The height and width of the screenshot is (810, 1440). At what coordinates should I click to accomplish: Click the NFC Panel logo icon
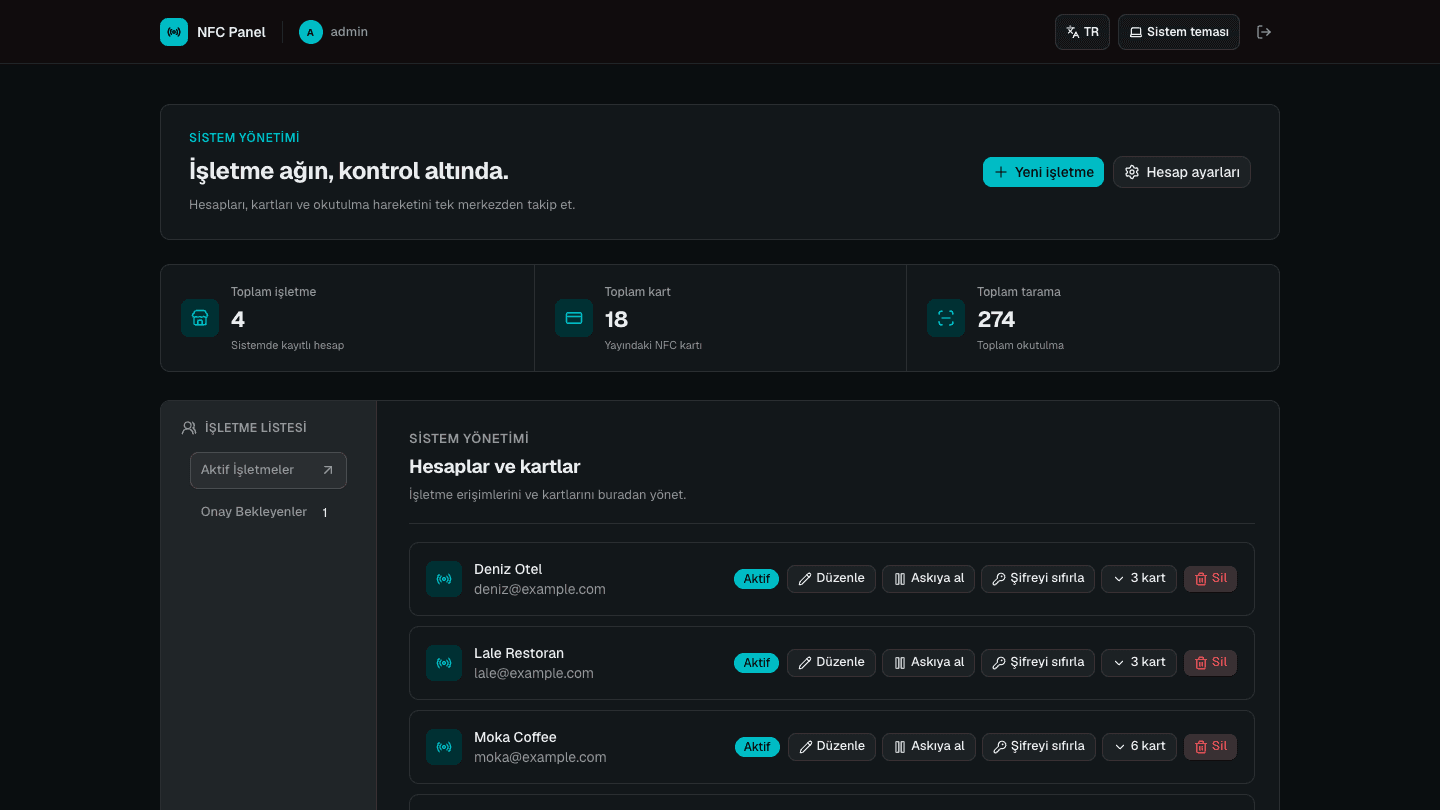pyautogui.click(x=174, y=32)
